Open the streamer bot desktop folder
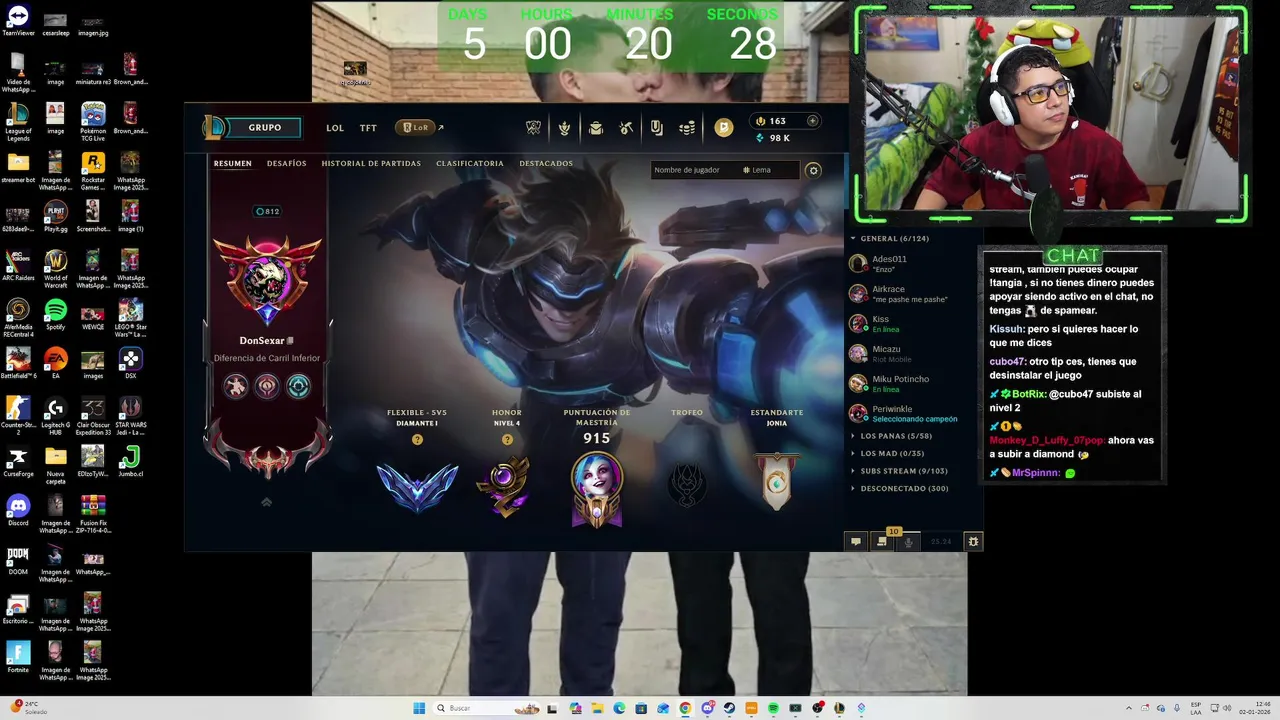 [x=18, y=168]
